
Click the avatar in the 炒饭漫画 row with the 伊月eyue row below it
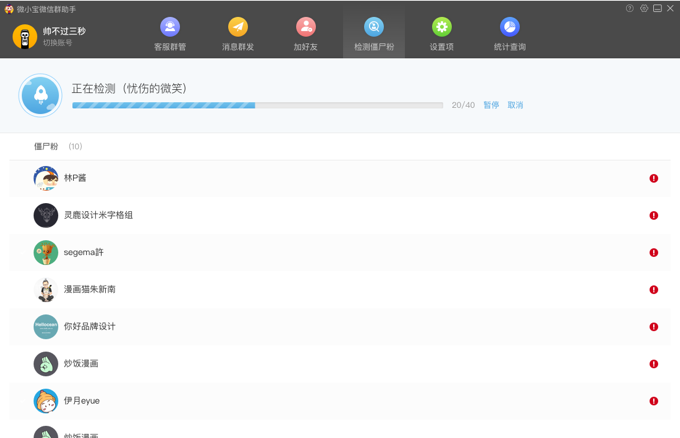tap(46, 364)
